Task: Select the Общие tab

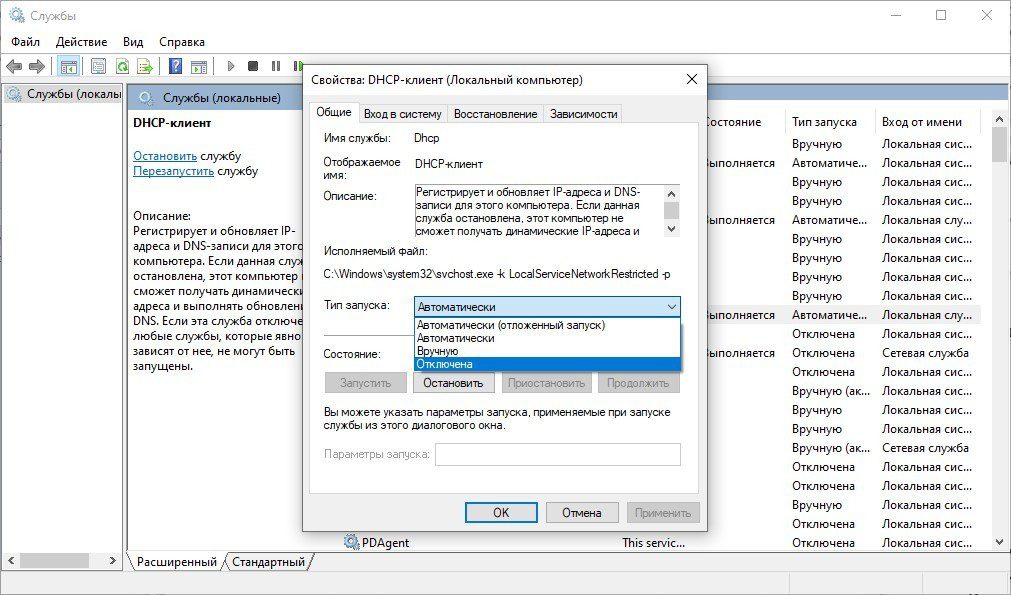Action: tap(333, 112)
